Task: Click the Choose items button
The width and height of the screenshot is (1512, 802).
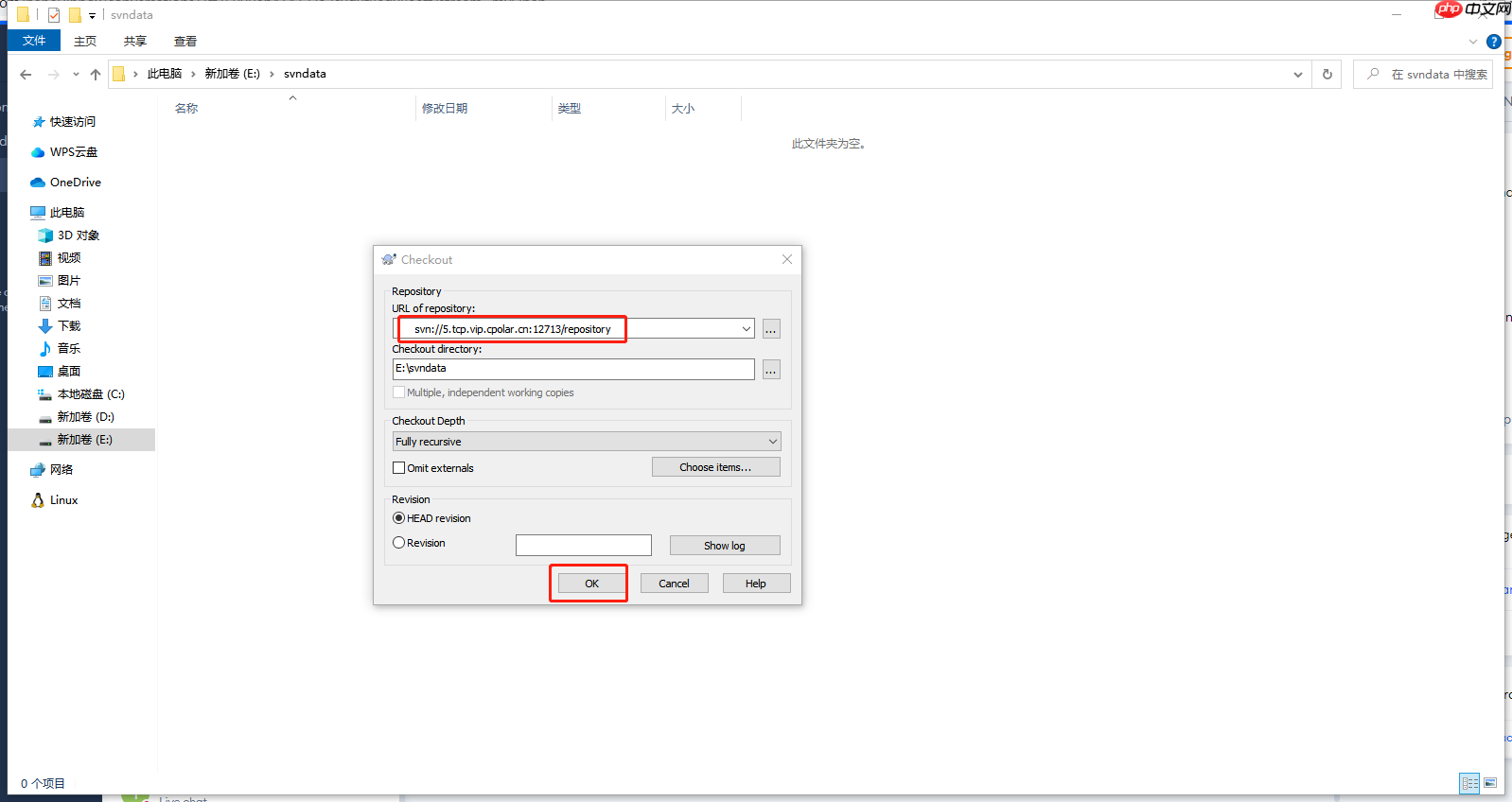Action: (715, 467)
